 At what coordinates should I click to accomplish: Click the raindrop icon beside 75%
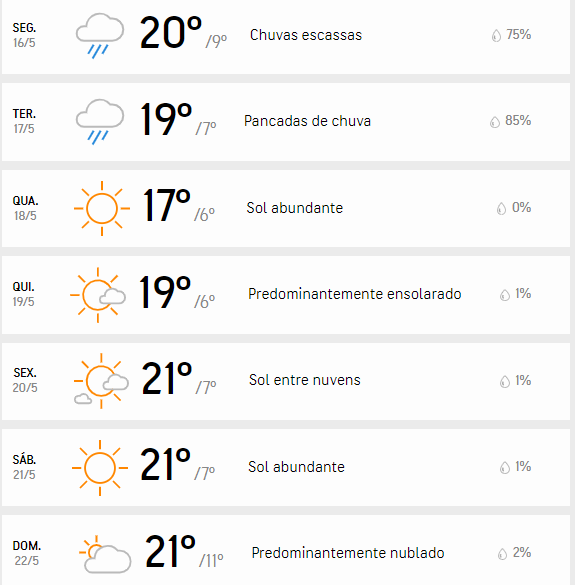pyautogui.click(x=496, y=35)
